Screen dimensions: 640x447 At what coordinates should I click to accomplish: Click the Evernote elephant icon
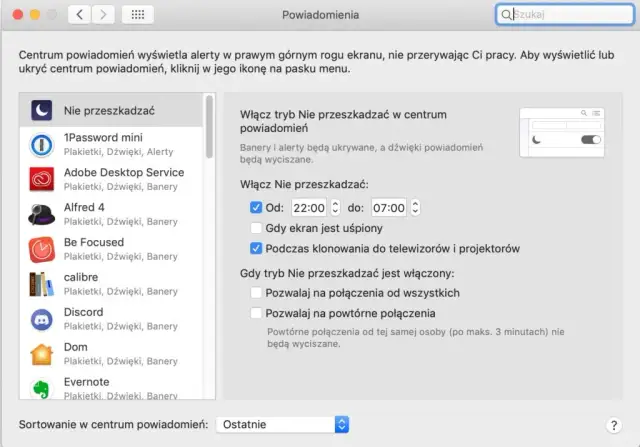pos(41,389)
